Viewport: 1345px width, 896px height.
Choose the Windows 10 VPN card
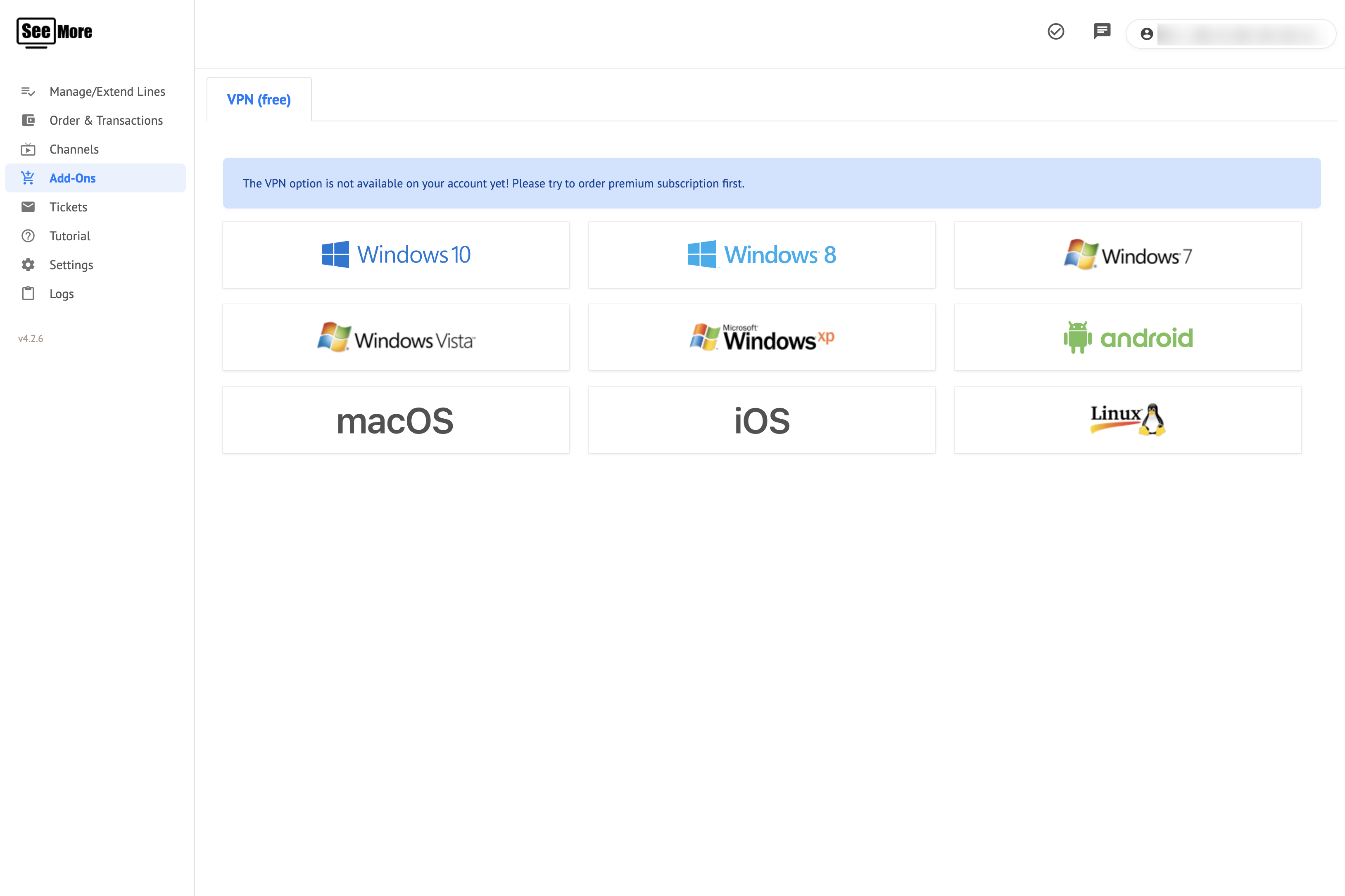(396, 255)
